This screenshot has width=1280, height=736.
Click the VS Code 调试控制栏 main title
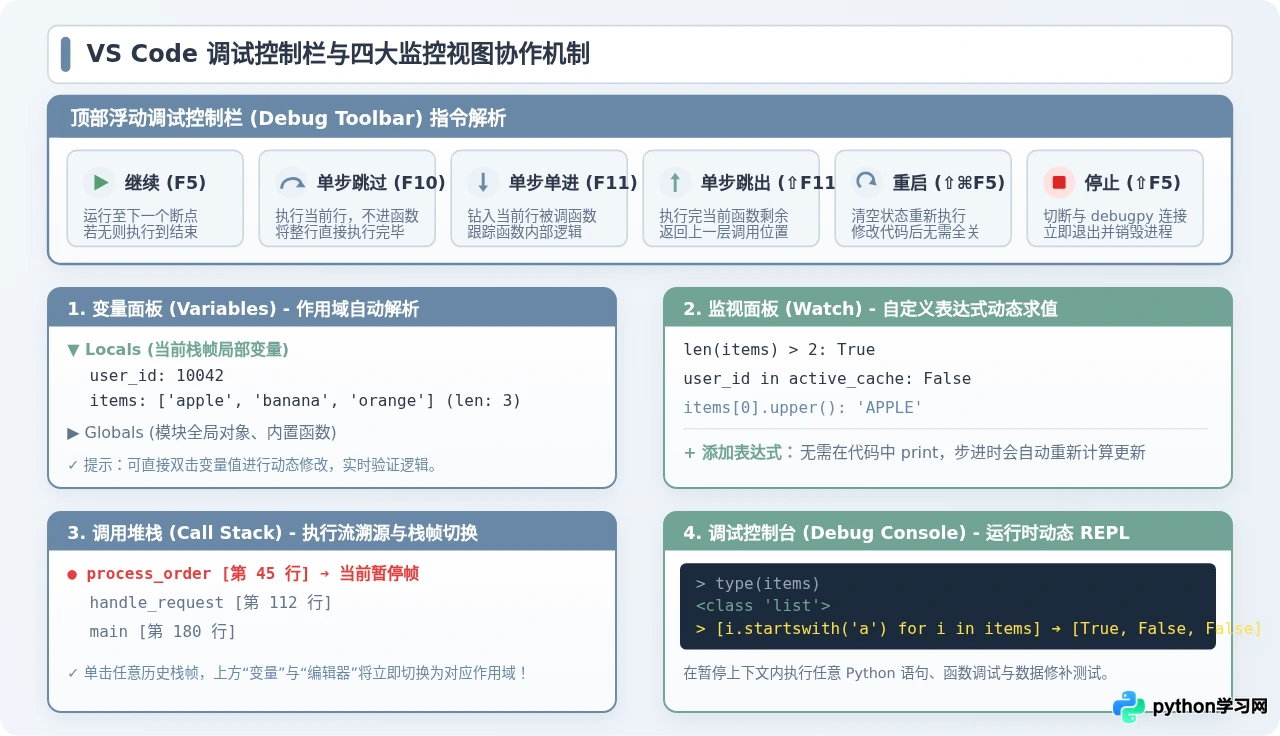338,54
